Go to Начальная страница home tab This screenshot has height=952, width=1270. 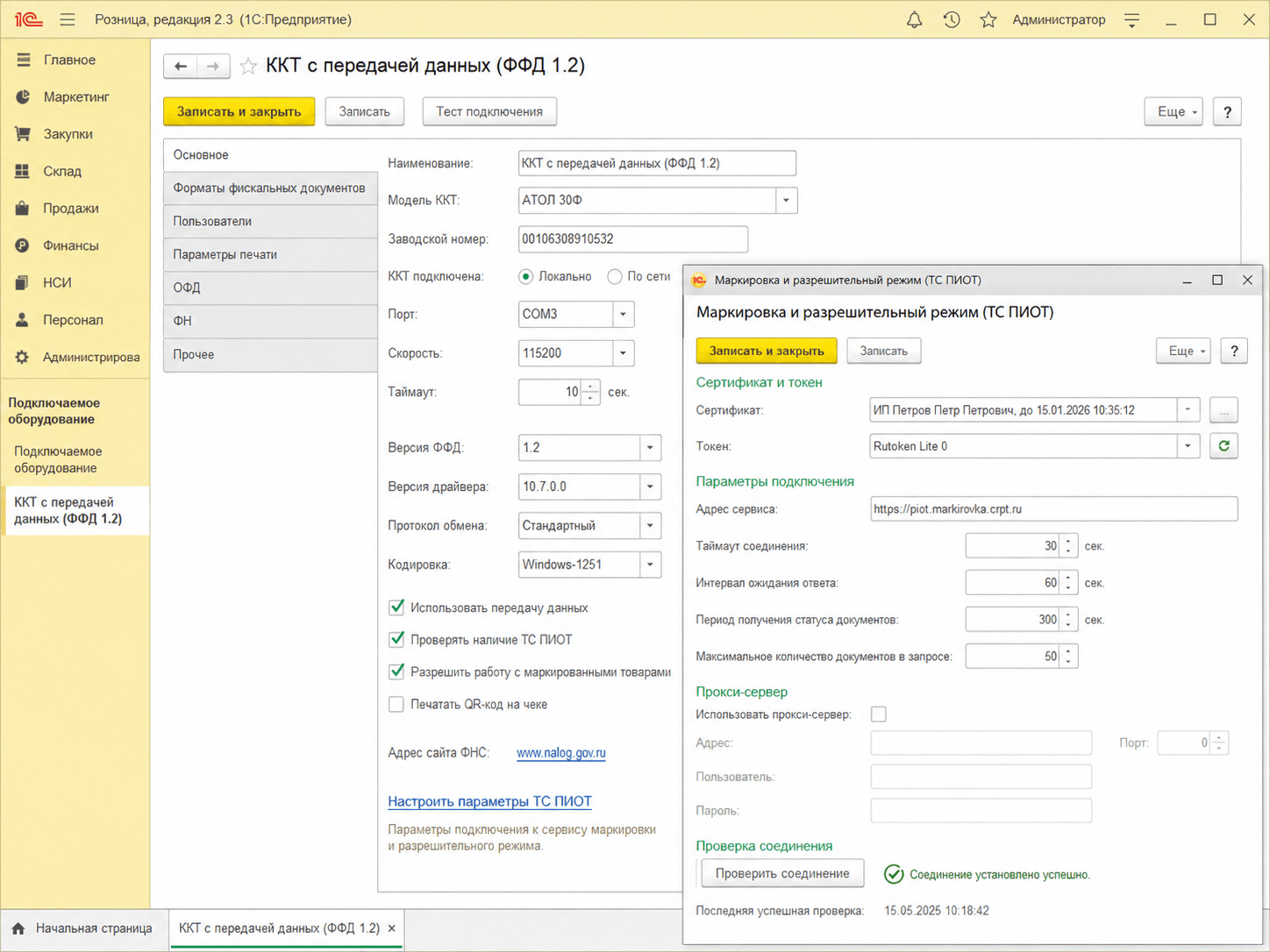point(82,928)
